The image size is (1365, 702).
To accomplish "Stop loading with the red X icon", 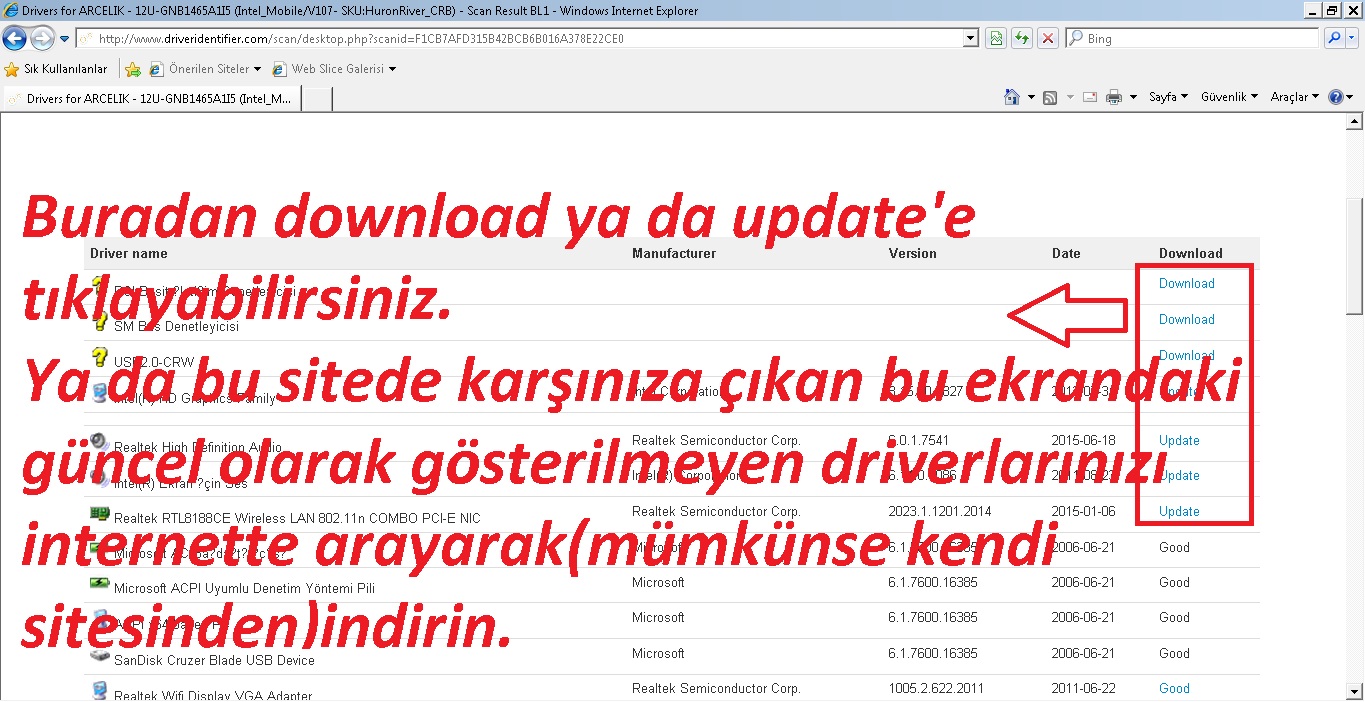I will (1047, 39).
